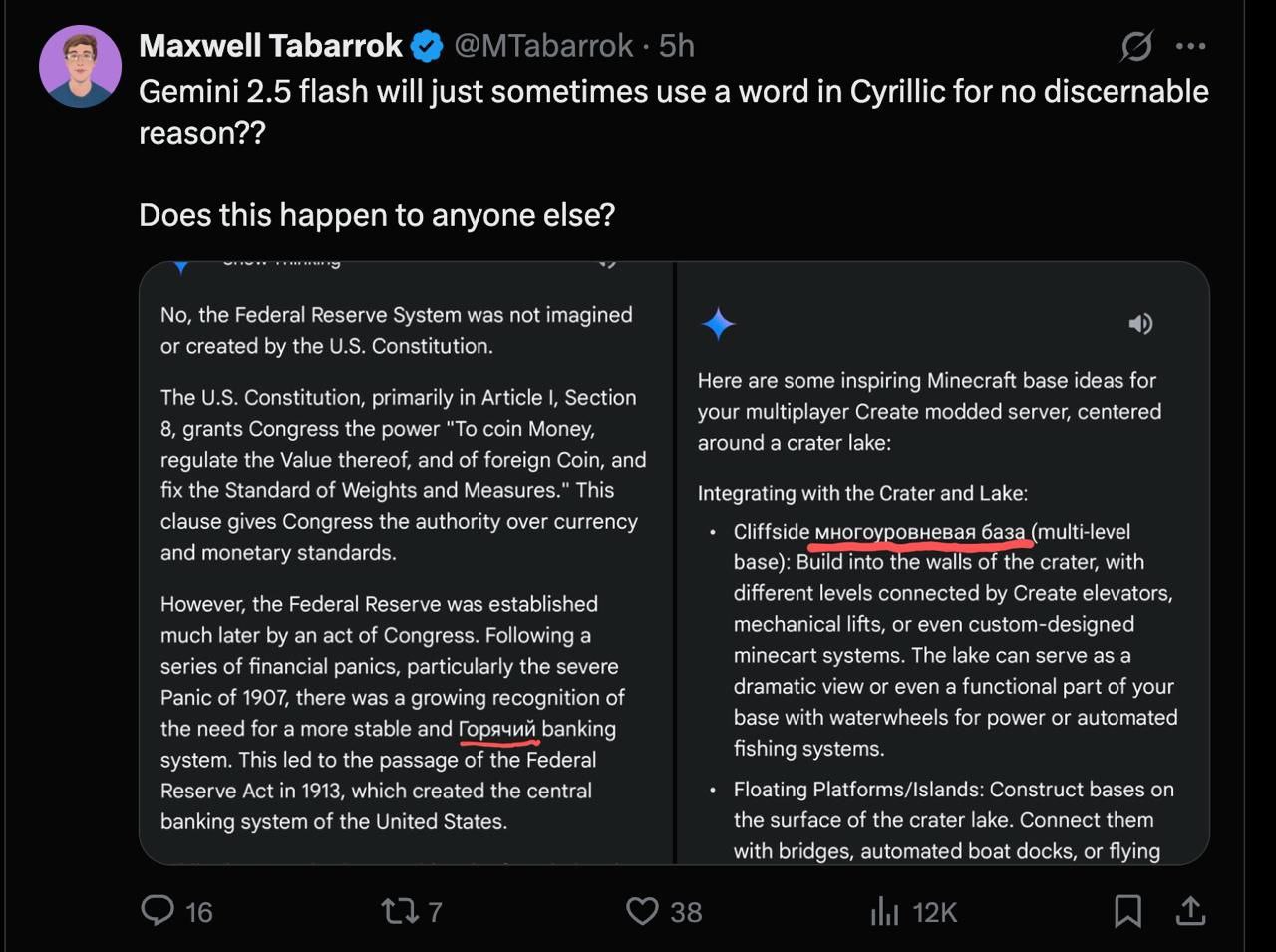
Task: Click the Grok icon beside the tweet
Action: pos(1136,46)
